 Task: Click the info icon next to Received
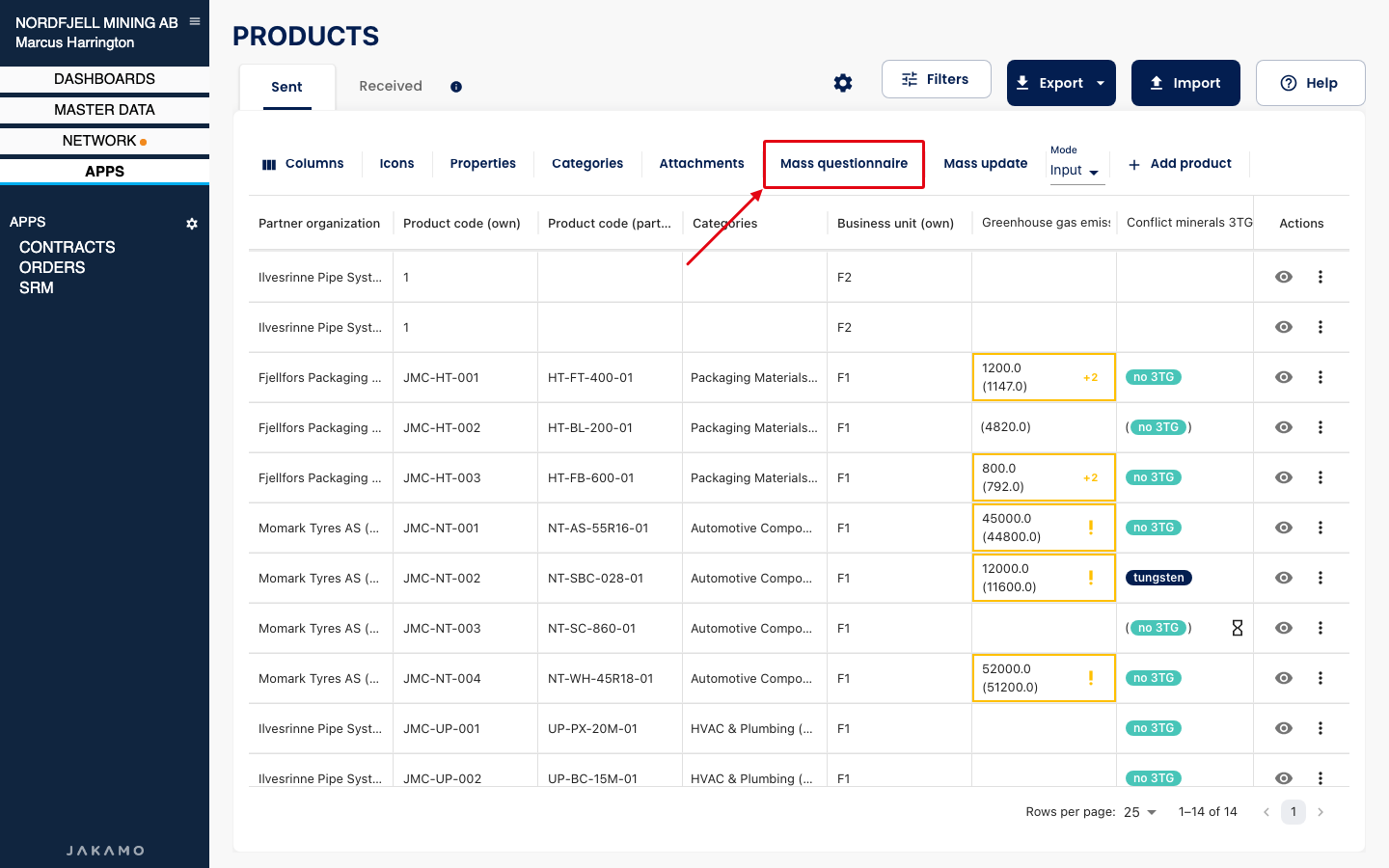pos(456,87)
